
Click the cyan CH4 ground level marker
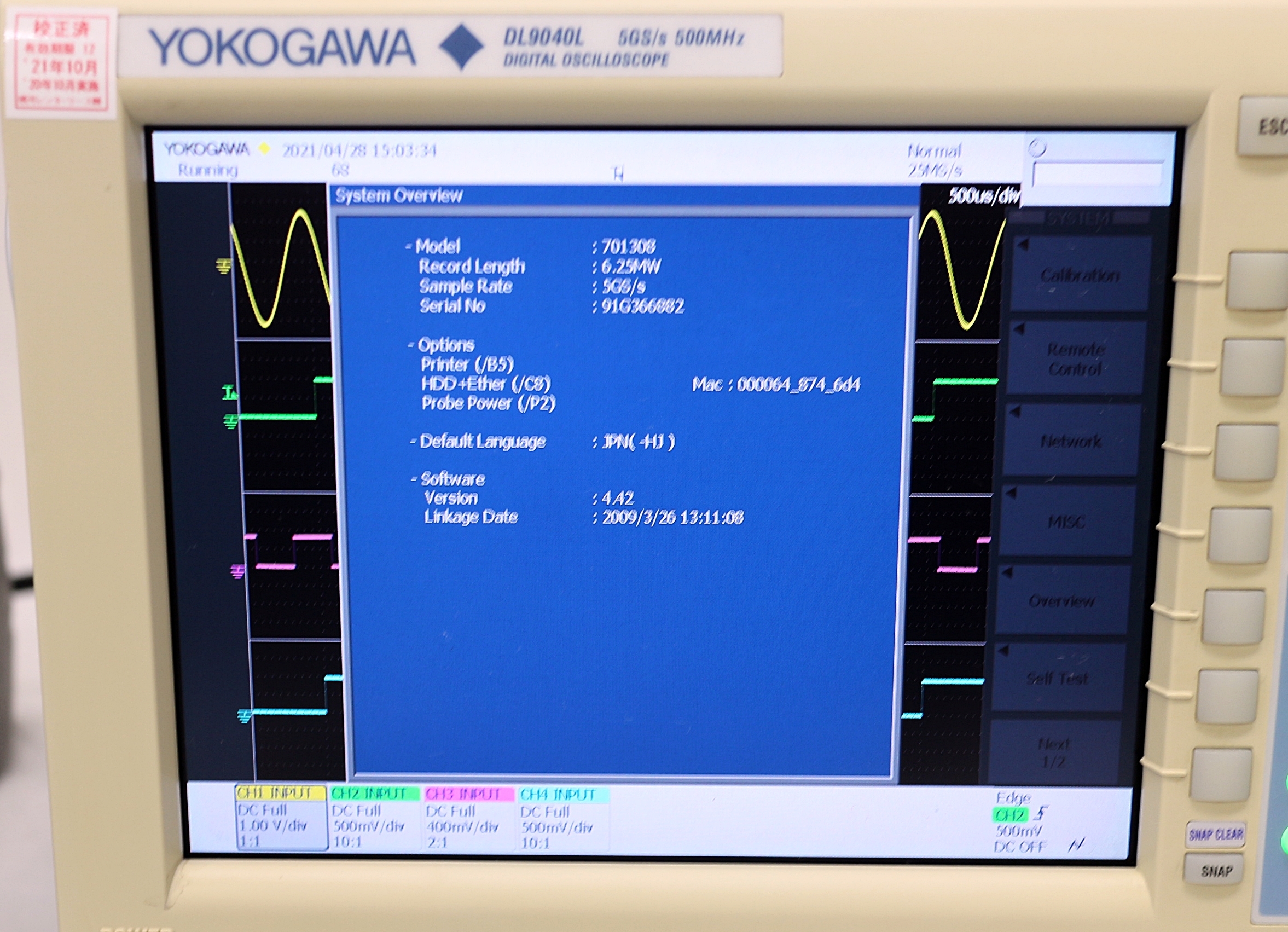(x=244, y=716)
